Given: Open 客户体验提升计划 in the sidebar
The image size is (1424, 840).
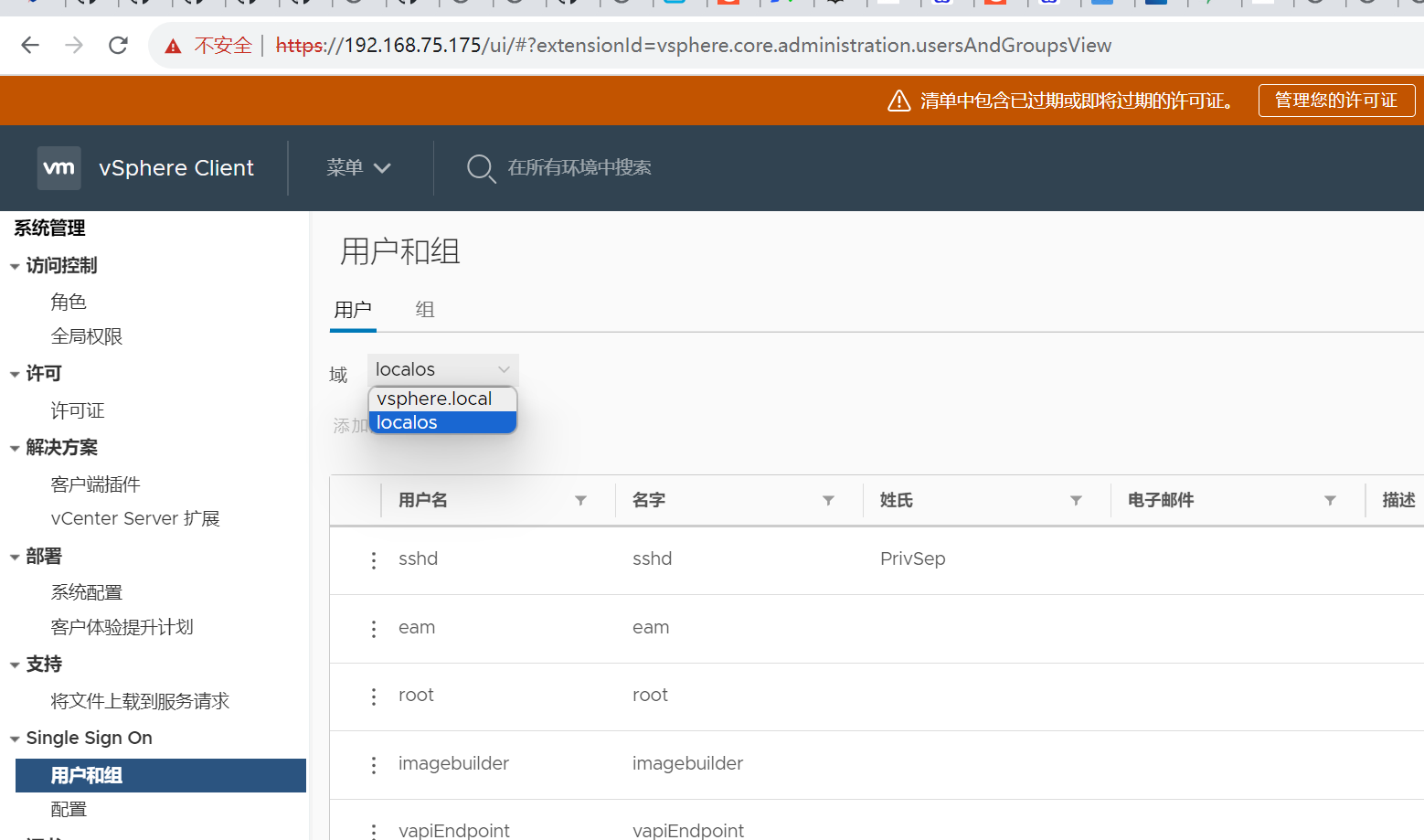Looking at the screenshot, I should click(x=122, y=627).
